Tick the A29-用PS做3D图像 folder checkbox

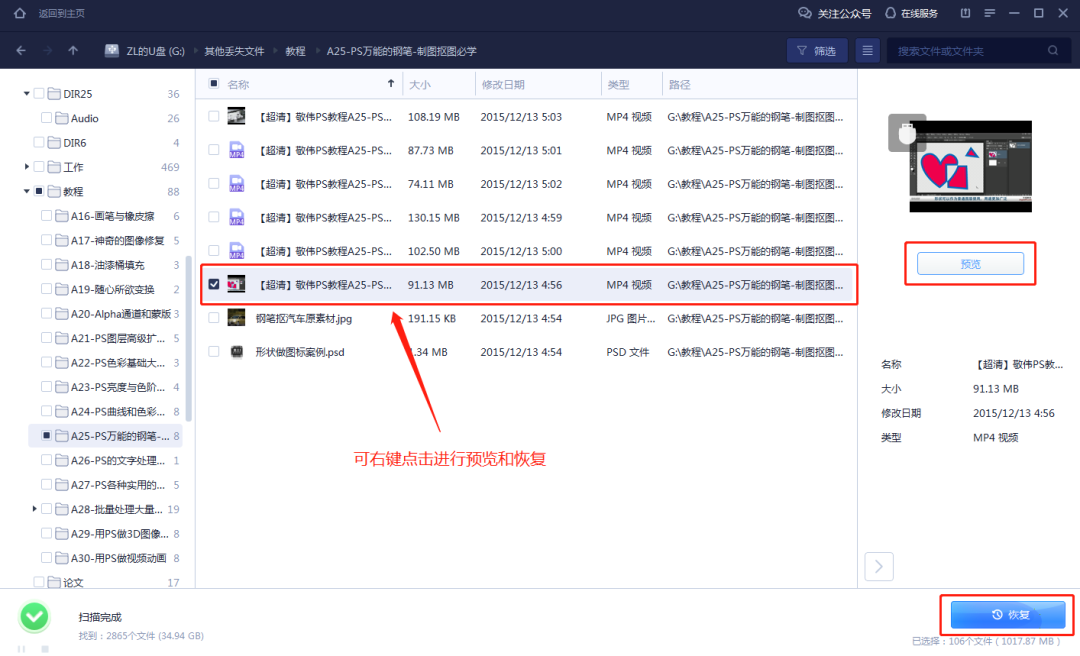(x=46, y=533)
